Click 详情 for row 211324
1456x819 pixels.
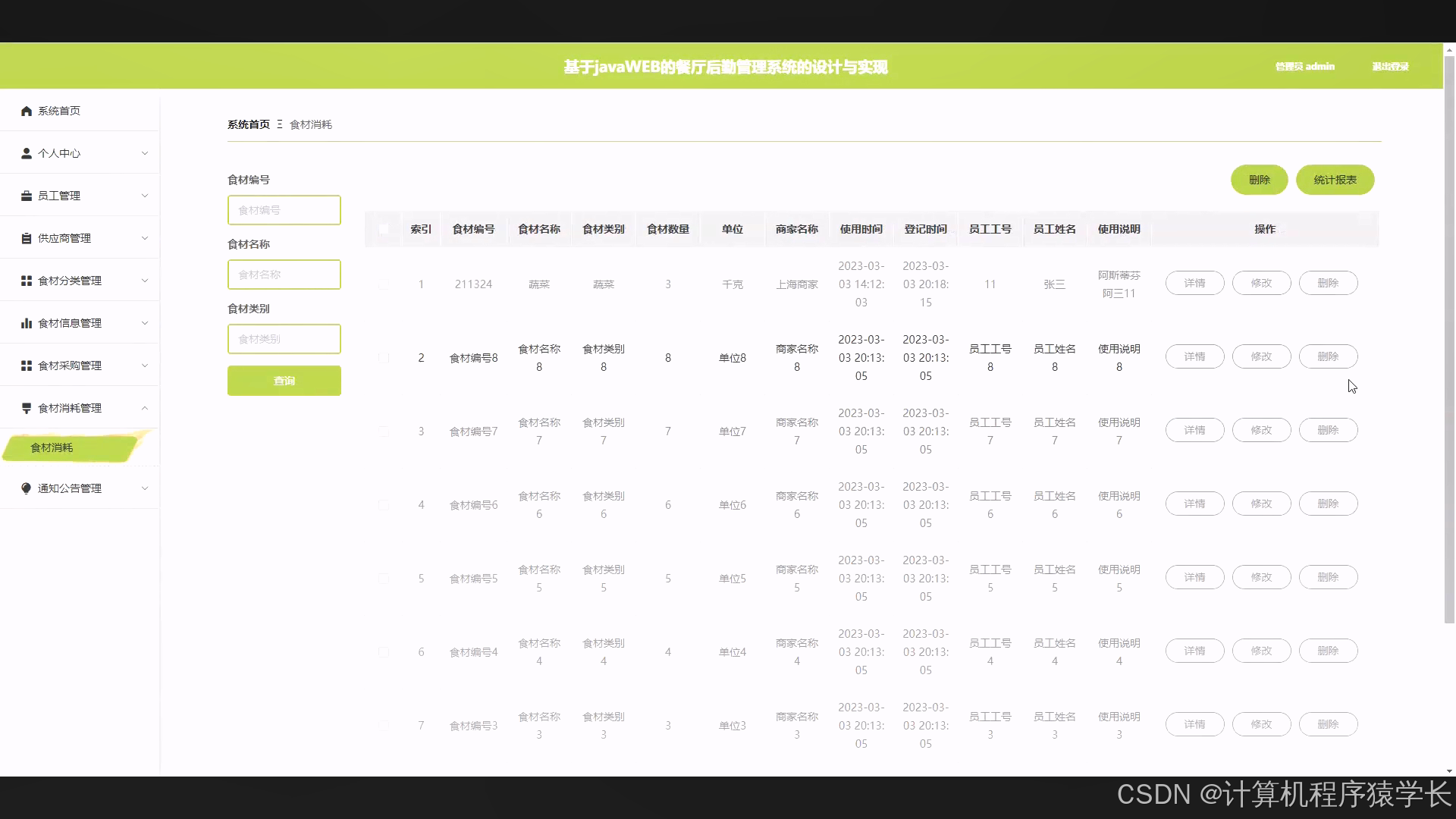1194,283
